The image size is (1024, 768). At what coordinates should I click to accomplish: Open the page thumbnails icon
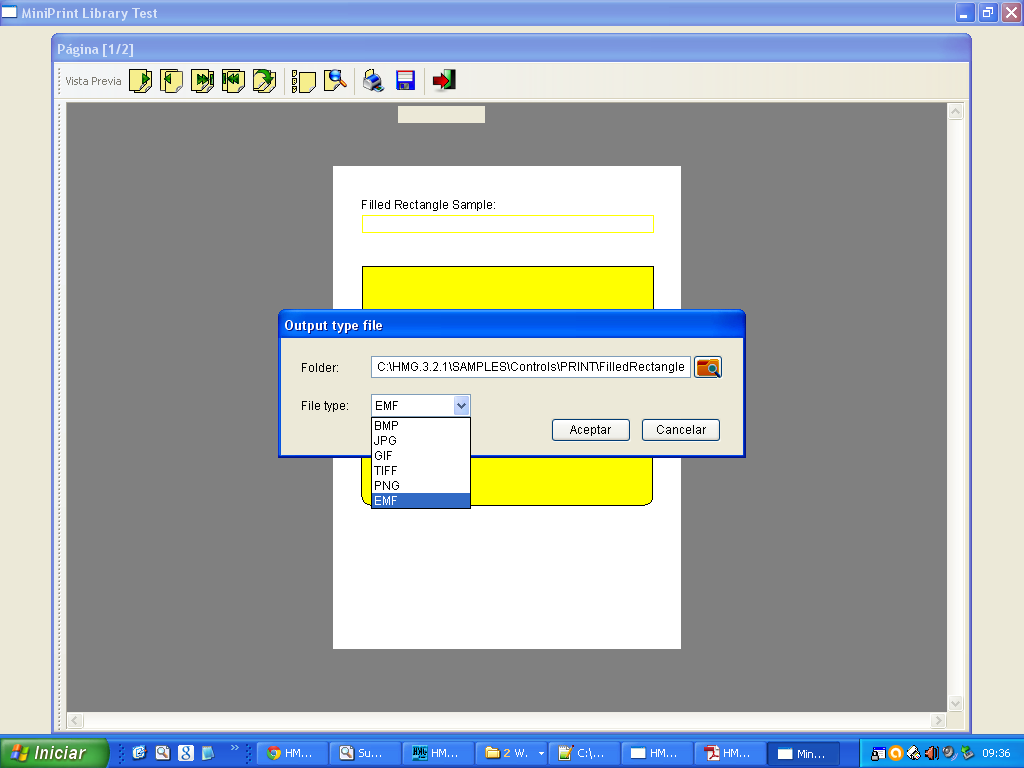point(304,81)
